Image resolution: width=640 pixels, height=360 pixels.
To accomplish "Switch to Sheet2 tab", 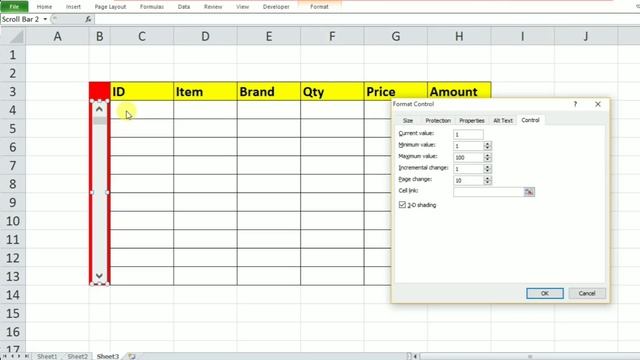I will [78, 356].
